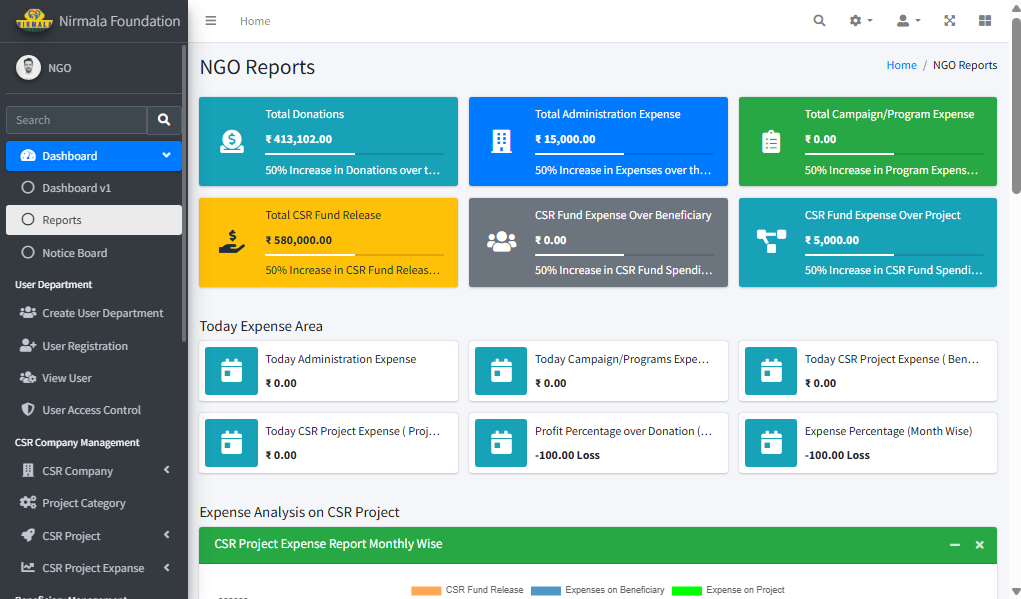Toggle Expenses on Beneficiary legend item
This screenshot has width=1021, height=599.
tap(598, 590)
